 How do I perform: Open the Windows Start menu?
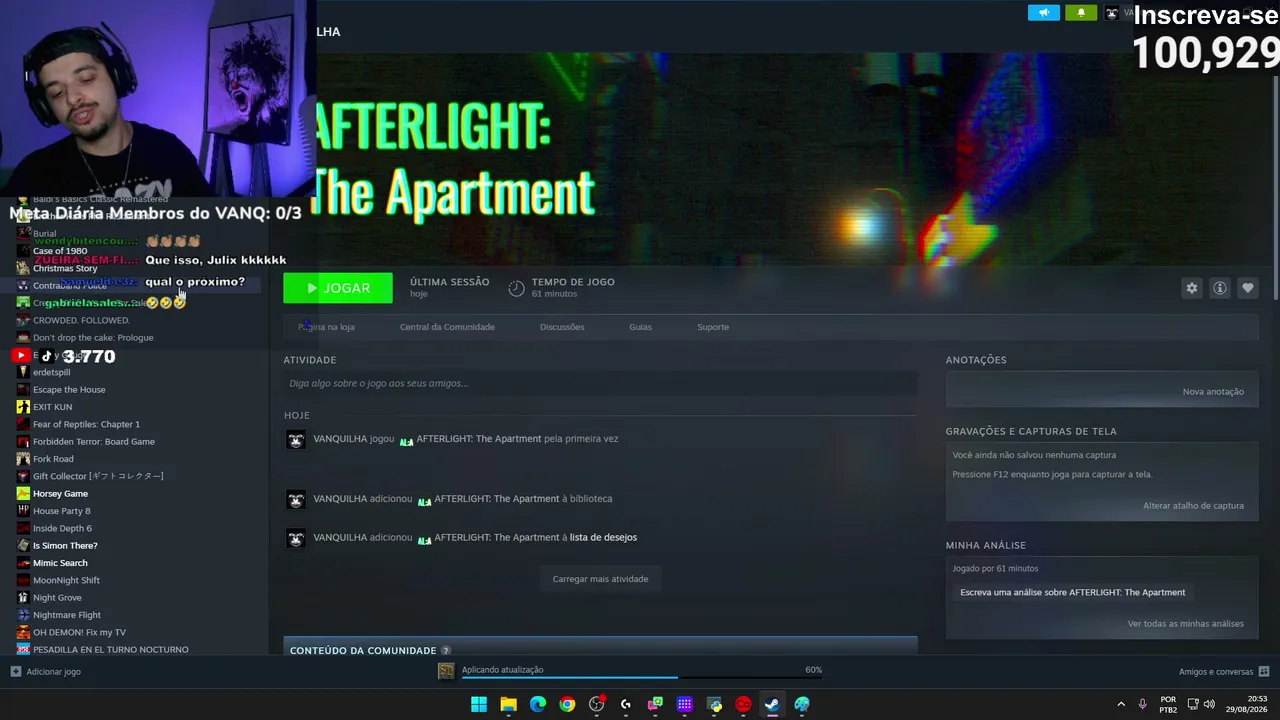click(x=479, y=704)
